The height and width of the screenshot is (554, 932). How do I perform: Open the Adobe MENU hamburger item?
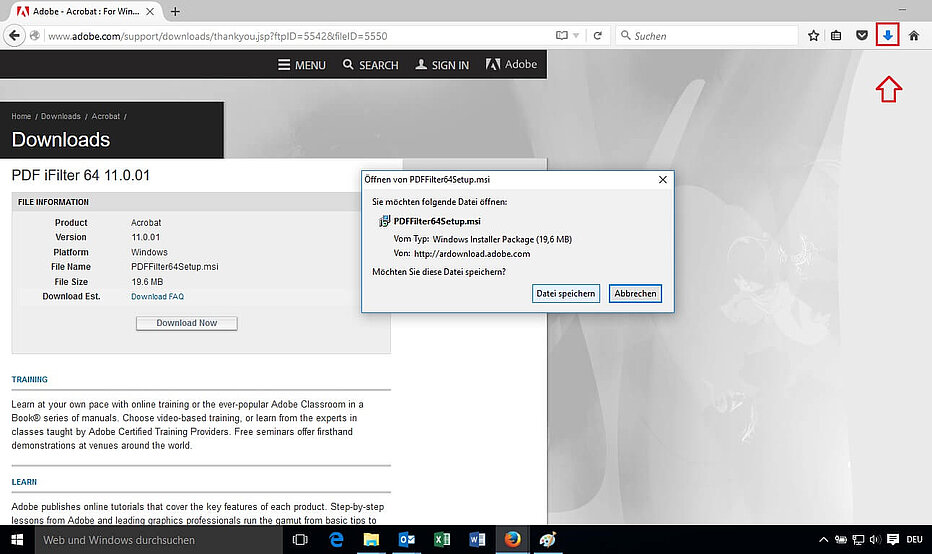(x=301, y=65)
